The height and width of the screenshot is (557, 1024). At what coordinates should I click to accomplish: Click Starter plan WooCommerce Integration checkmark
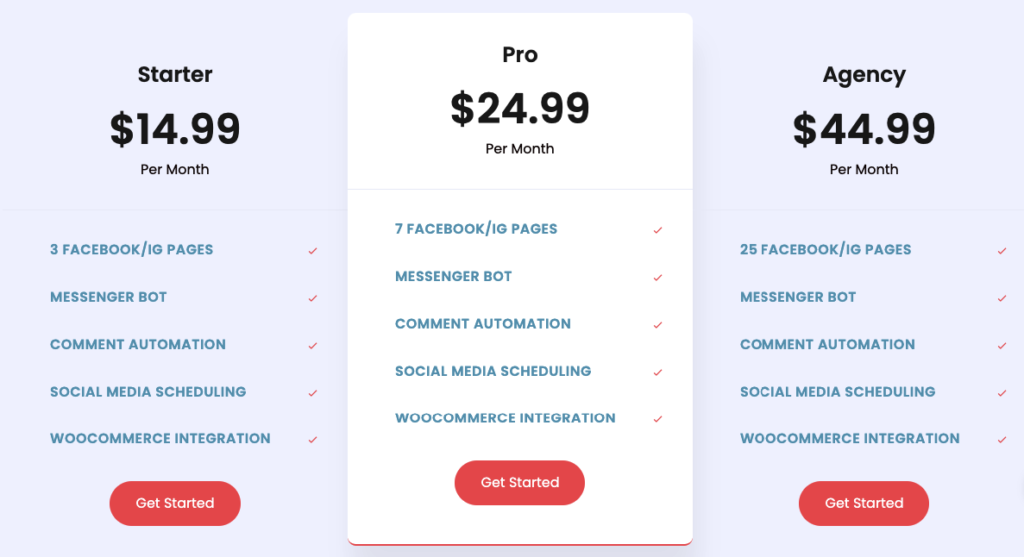(313, 440)
